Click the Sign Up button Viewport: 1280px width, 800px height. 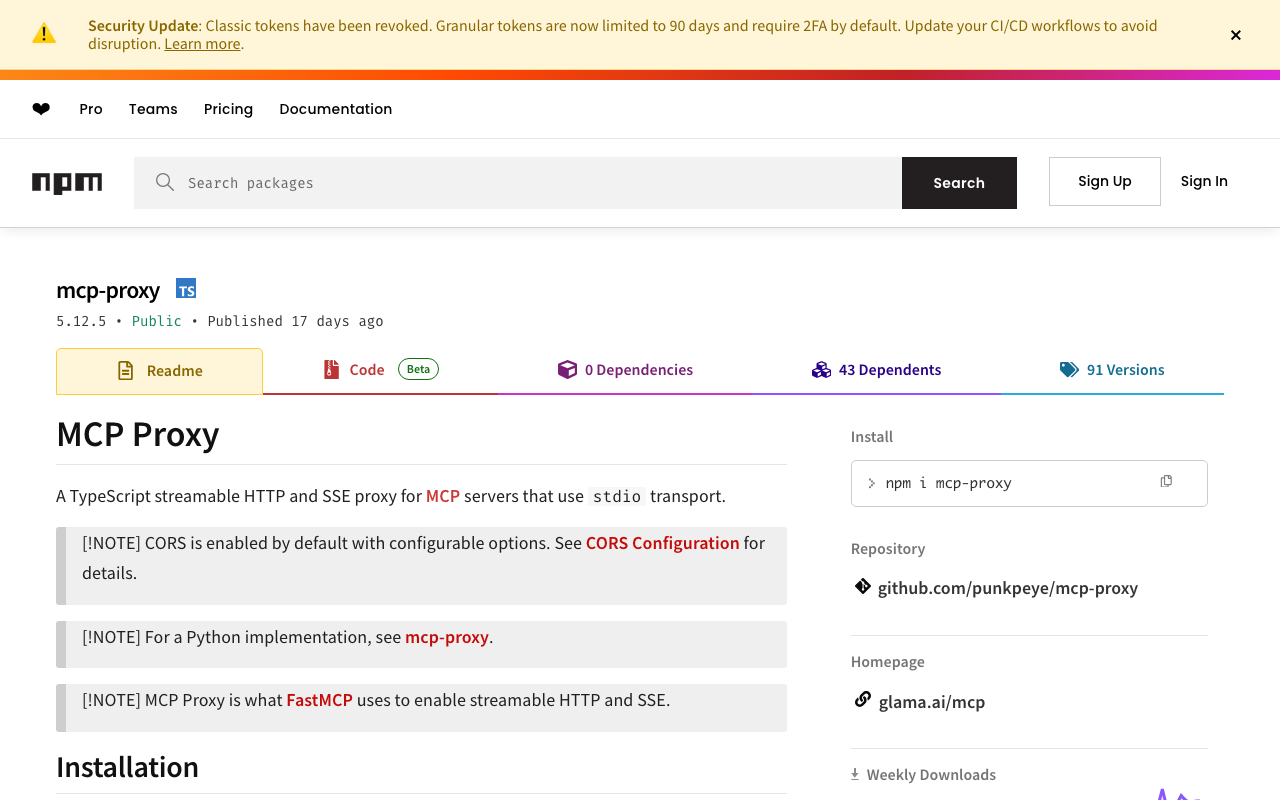pyautogui.click(x=1104, y=181)
